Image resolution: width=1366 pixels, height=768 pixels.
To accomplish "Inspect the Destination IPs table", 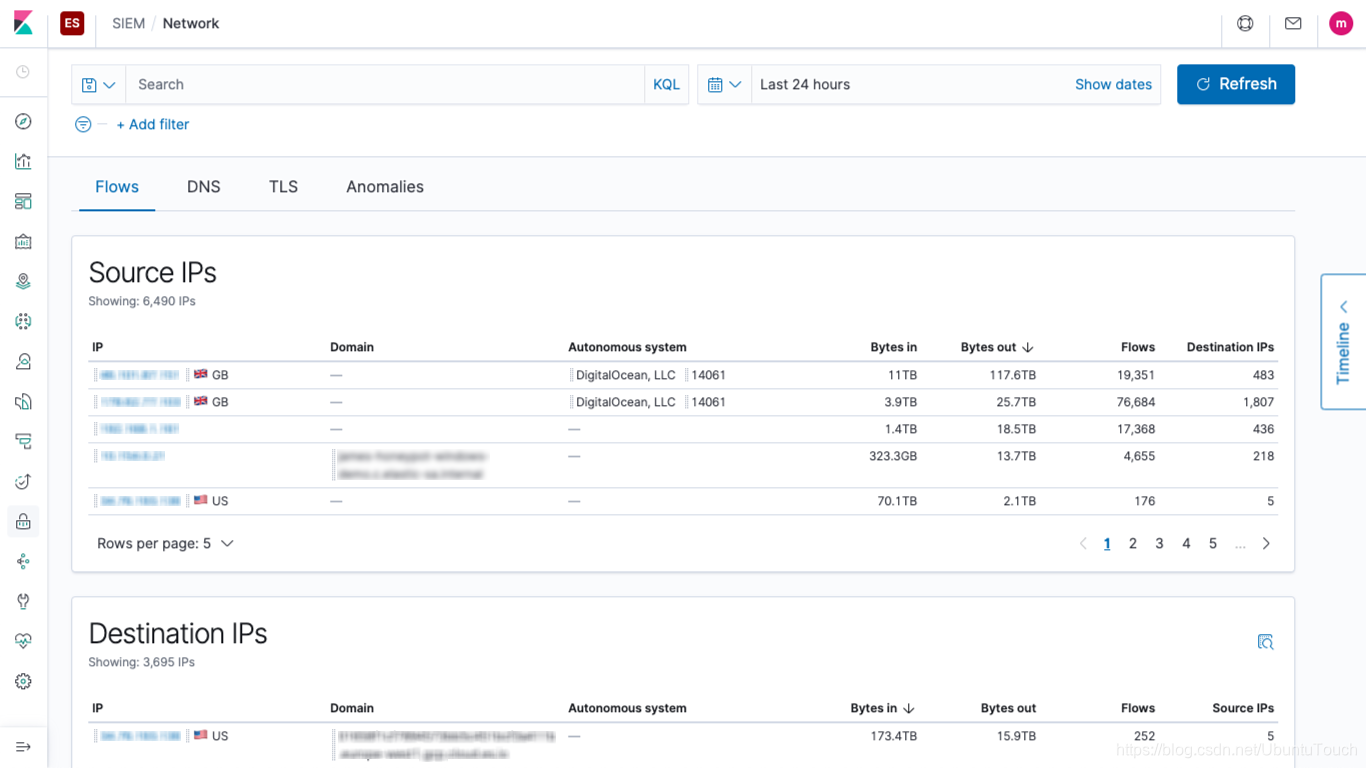I will coord(1265,642).
